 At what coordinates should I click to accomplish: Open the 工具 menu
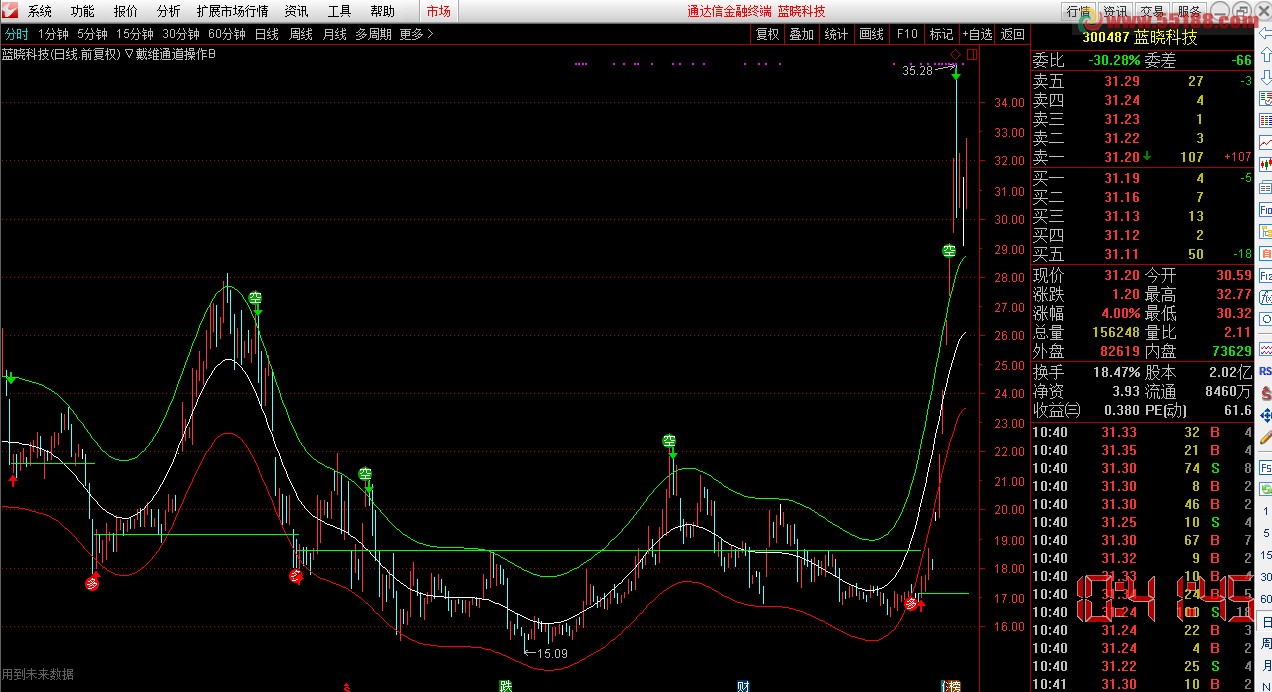pyautogui.click(x=339, y=11)
